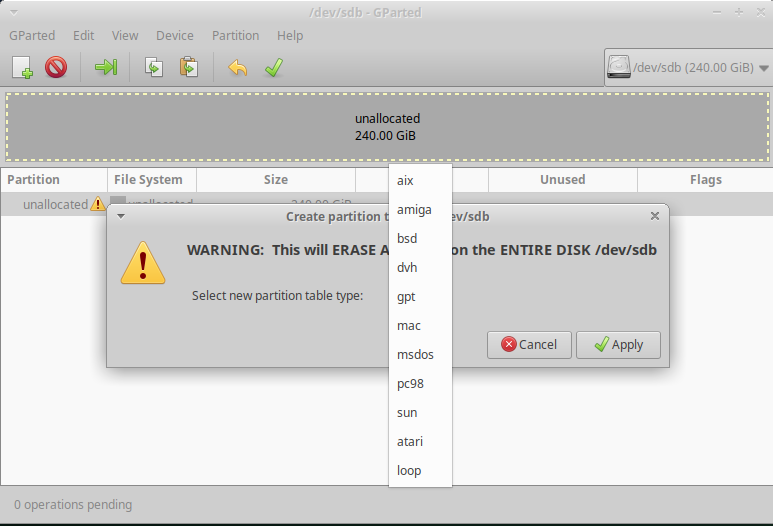
Task: Close the Create partition table dialog
Action: 655,216
